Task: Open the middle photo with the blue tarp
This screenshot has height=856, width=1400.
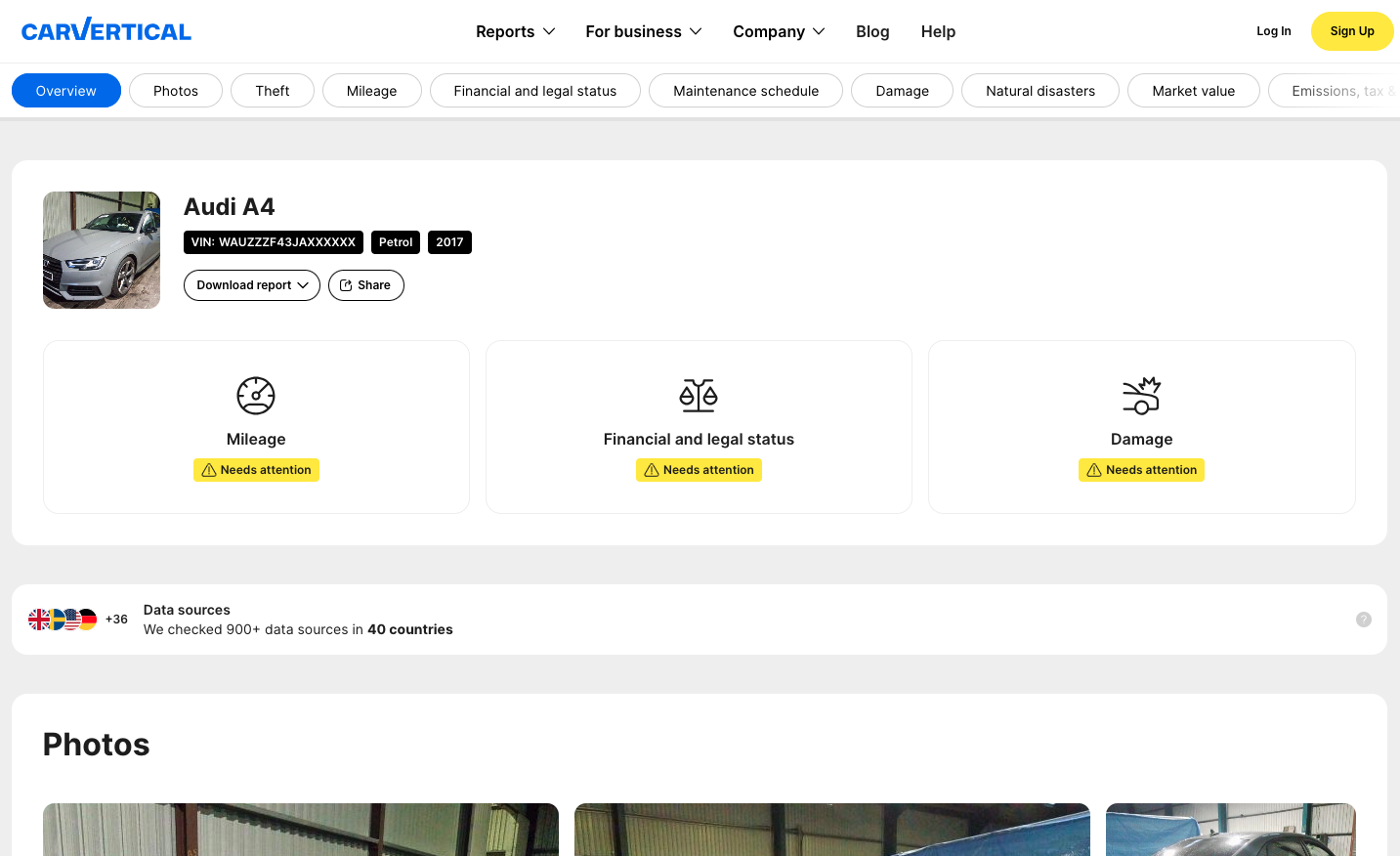Action: point(832,830)
